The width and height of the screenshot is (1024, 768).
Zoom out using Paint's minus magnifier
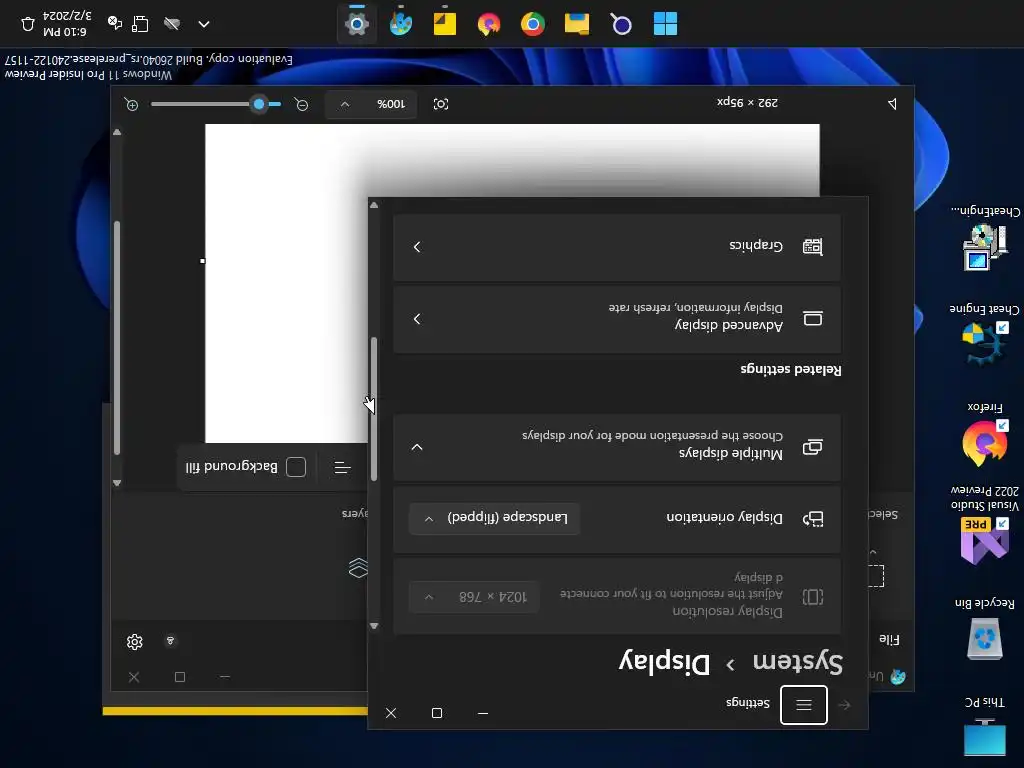(301, 104)
